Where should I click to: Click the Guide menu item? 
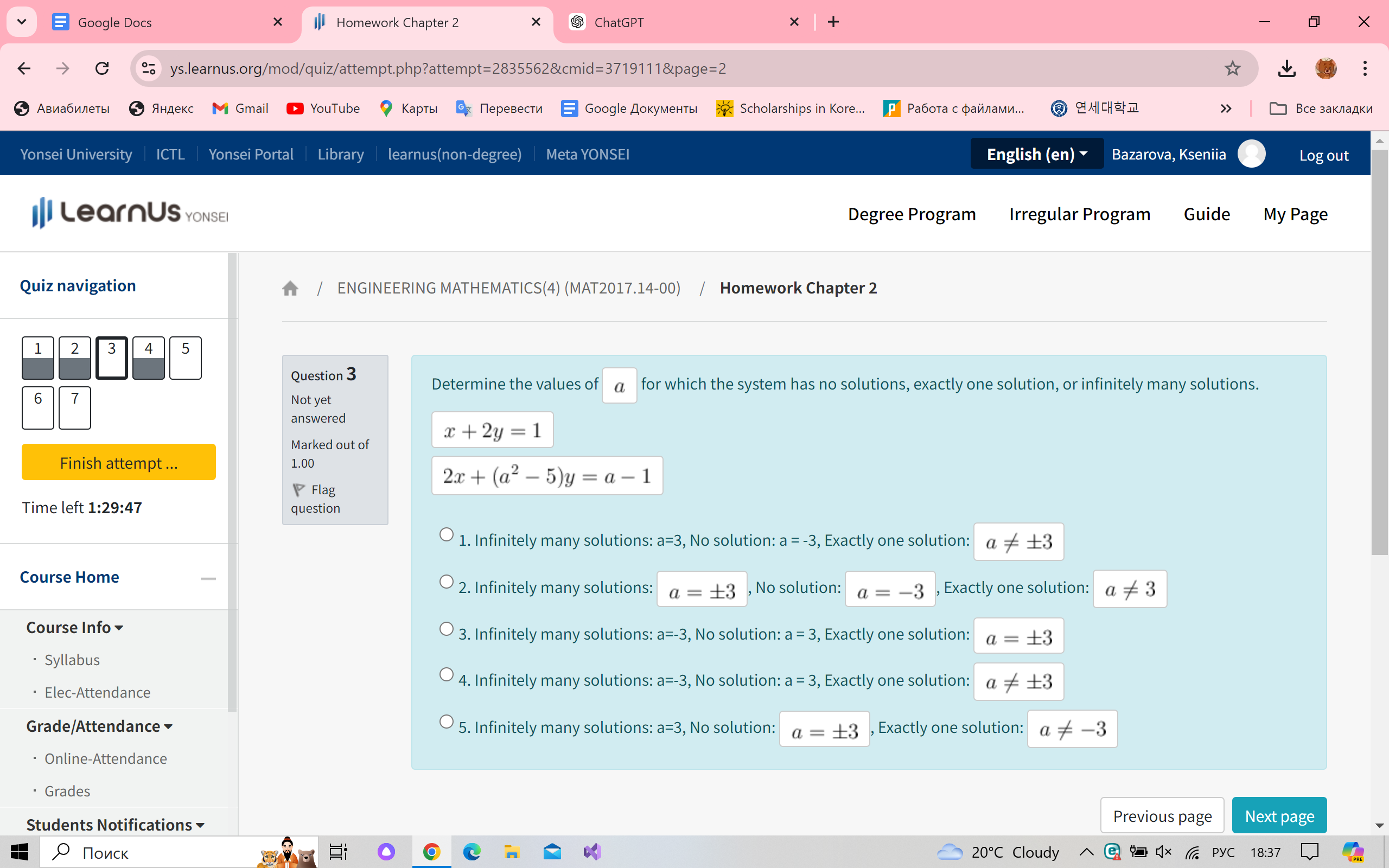pyautogui.click(x=1207, y=213)
